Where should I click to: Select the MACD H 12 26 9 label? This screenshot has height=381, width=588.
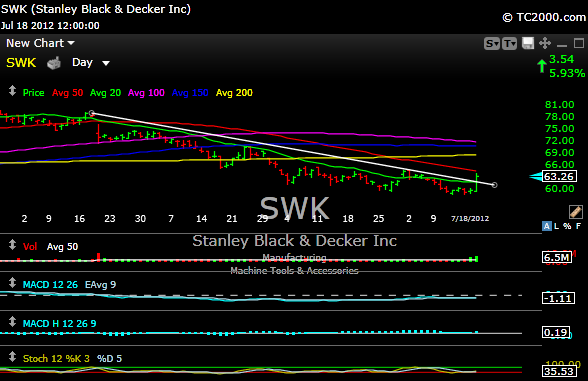60,324
